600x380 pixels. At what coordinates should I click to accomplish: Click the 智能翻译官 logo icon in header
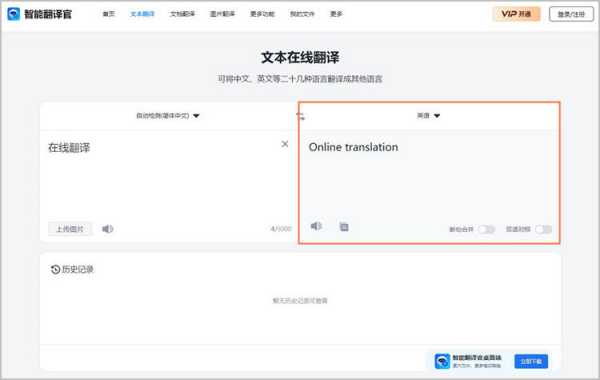pos(13,14)
